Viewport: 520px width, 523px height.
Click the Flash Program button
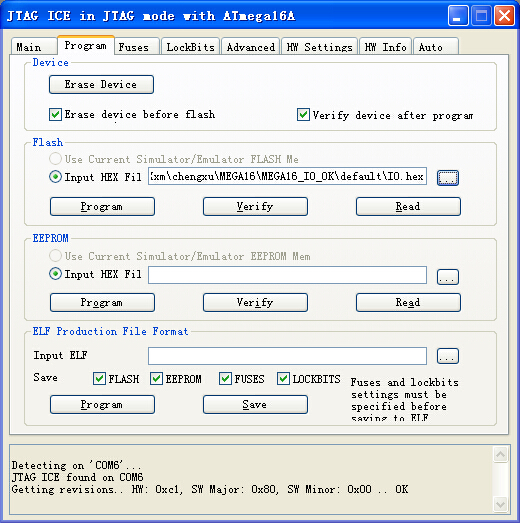102,206
